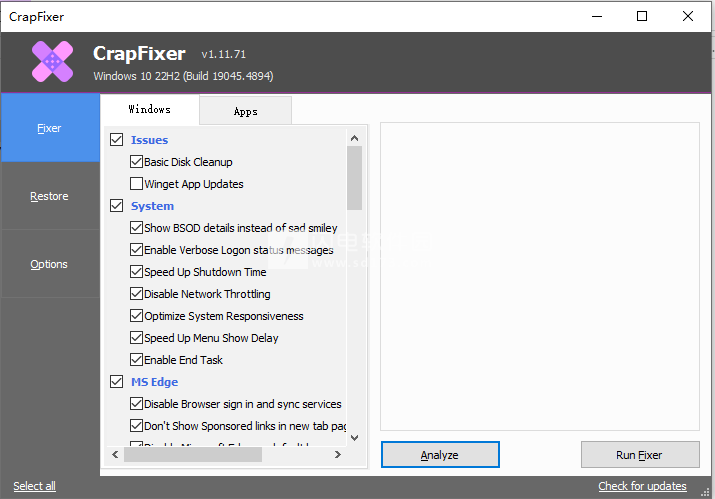Click the System category label
This screenshot has width=715, height=499.
click(152, 206)
